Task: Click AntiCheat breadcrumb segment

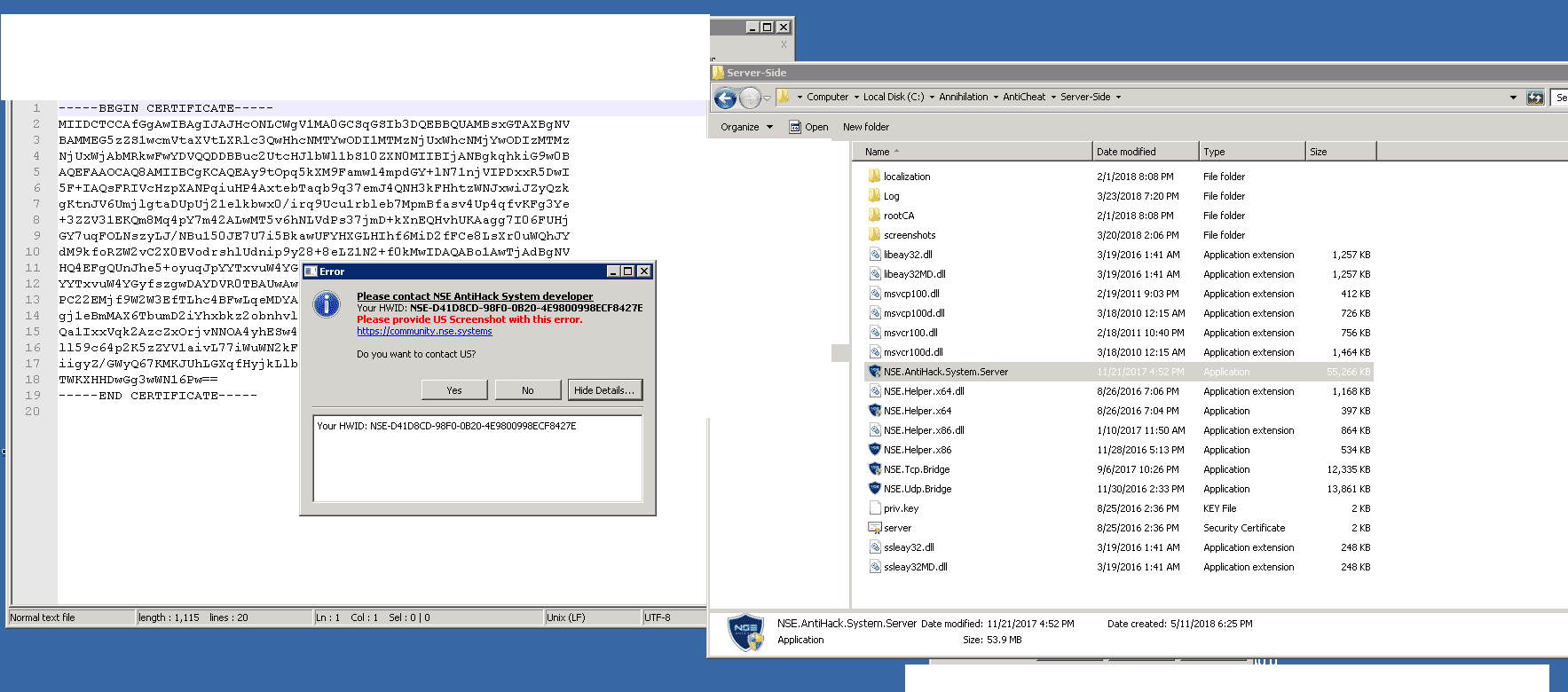Action: (x=1024, y=97)
